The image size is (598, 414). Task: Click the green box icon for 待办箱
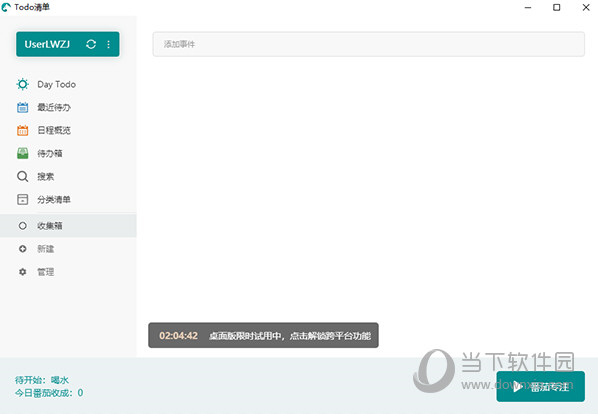pos(23,153)
